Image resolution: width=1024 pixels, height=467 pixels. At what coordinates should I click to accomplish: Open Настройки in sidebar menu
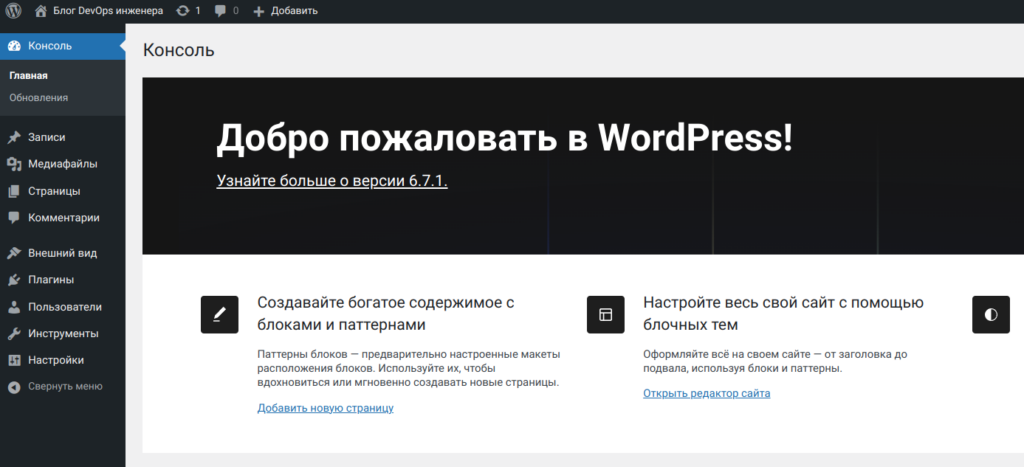click(x=56, y=360)
